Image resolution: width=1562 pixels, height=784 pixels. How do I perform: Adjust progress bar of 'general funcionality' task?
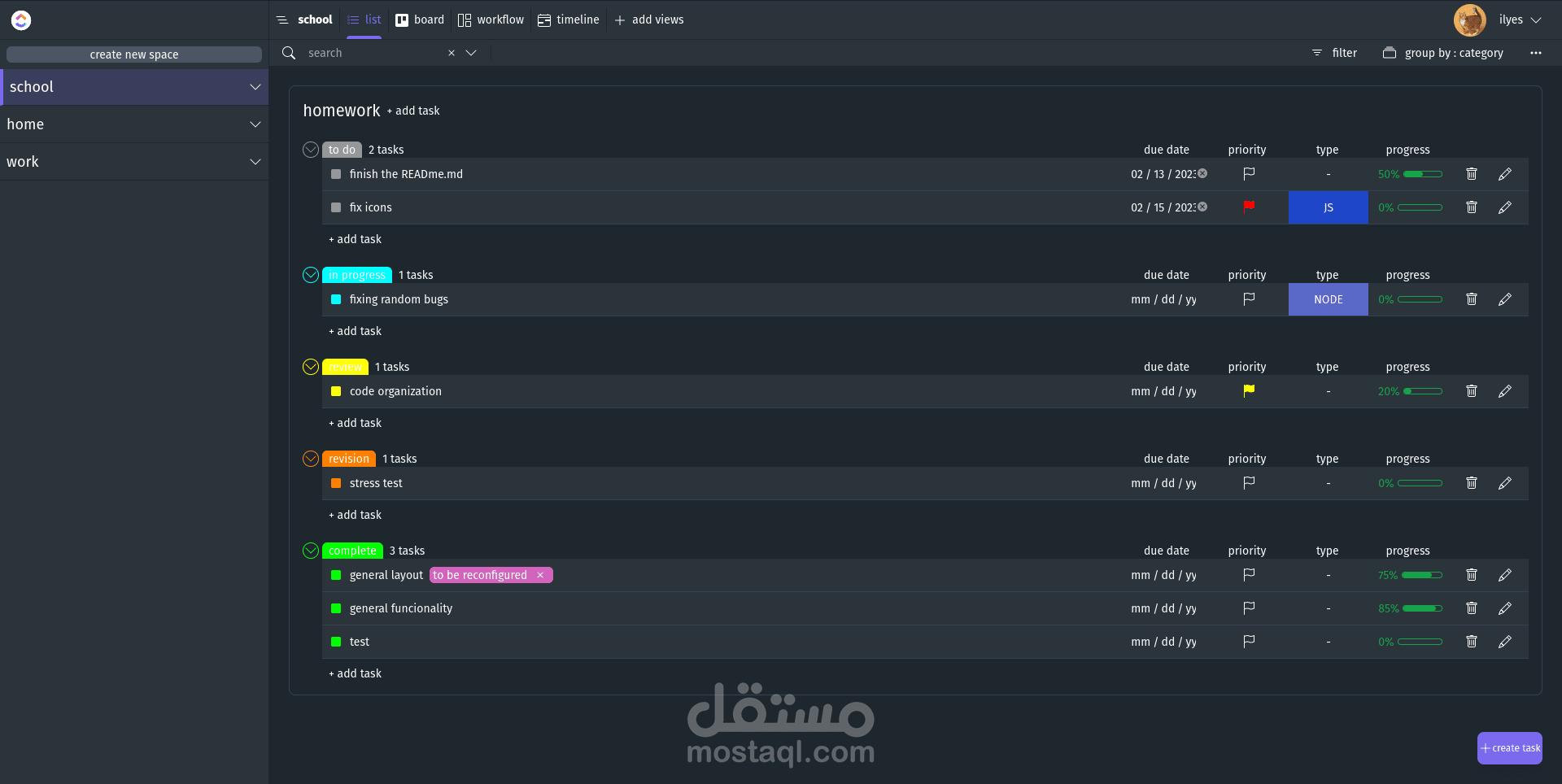point(1423,608)
